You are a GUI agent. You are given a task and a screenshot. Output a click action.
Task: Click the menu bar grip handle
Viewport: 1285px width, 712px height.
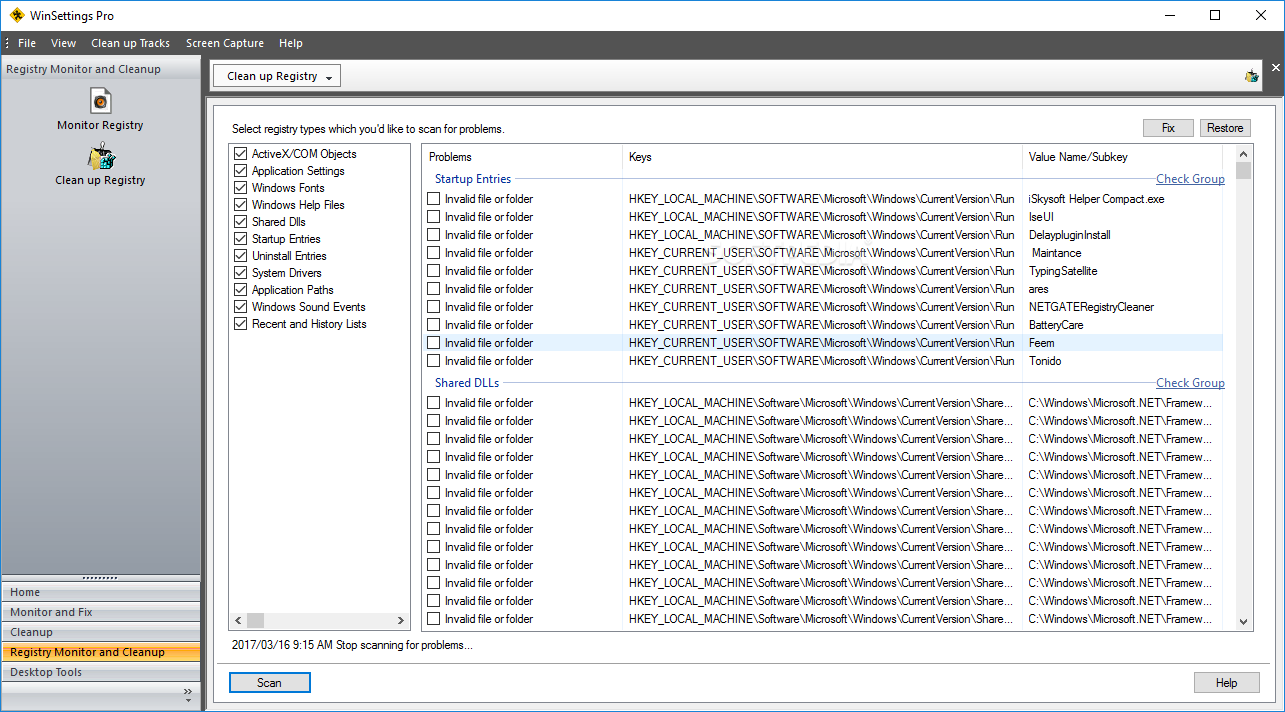coord(7,43)
